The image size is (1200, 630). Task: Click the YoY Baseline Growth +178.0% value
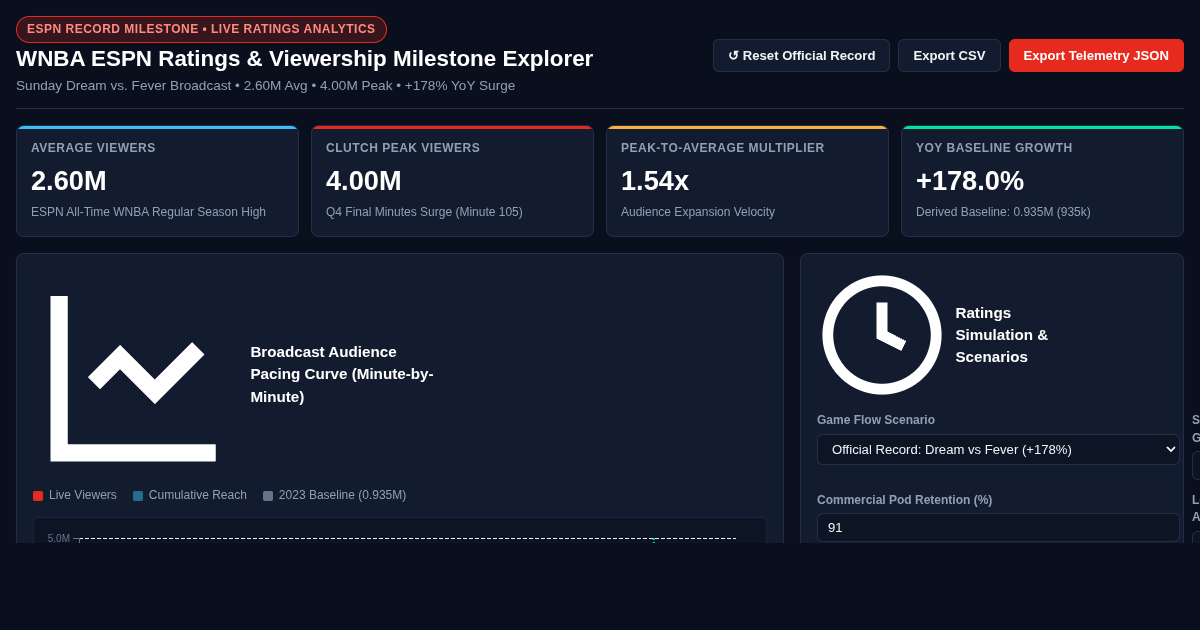pyautogui.click(x=970, y=181)
